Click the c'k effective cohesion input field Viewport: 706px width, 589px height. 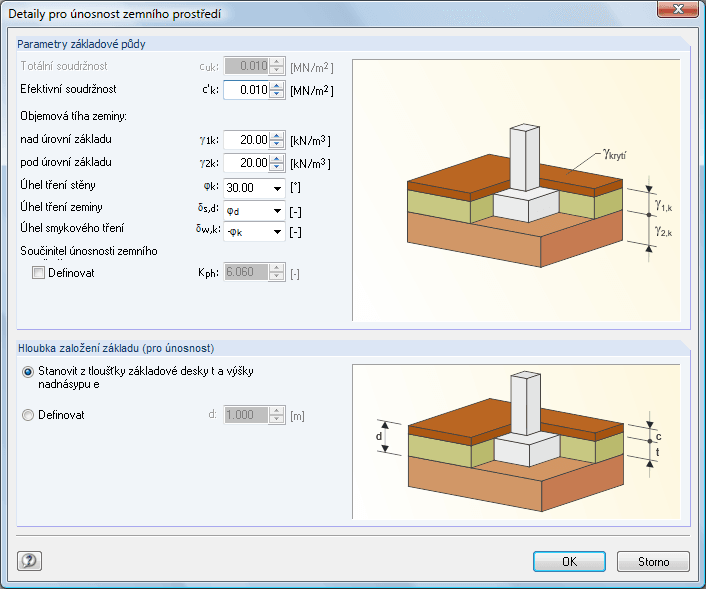point(246,90)
